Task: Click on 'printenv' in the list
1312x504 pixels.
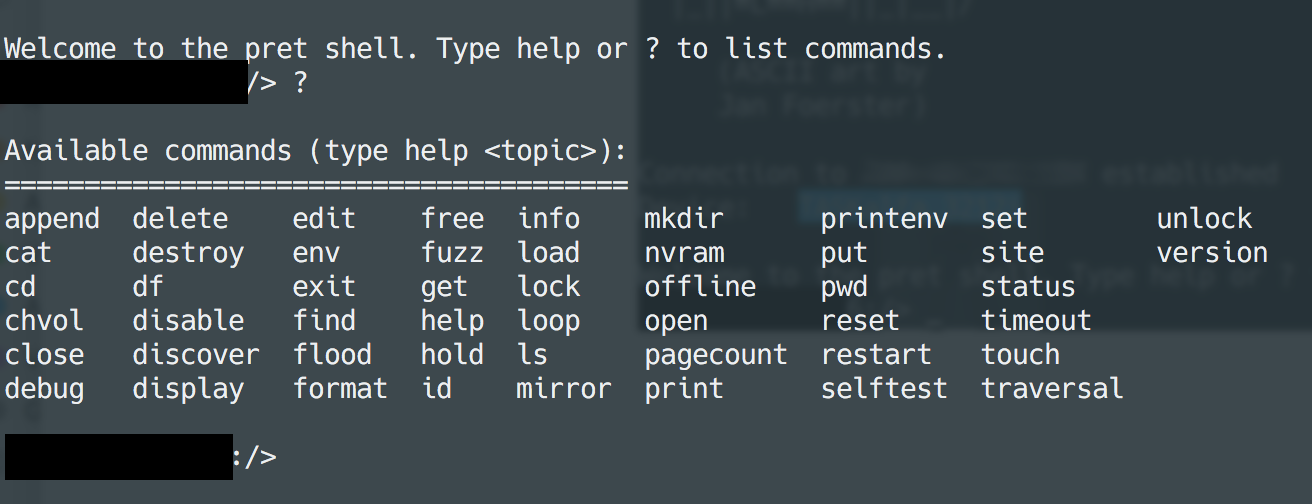Action: coord(884,220)
